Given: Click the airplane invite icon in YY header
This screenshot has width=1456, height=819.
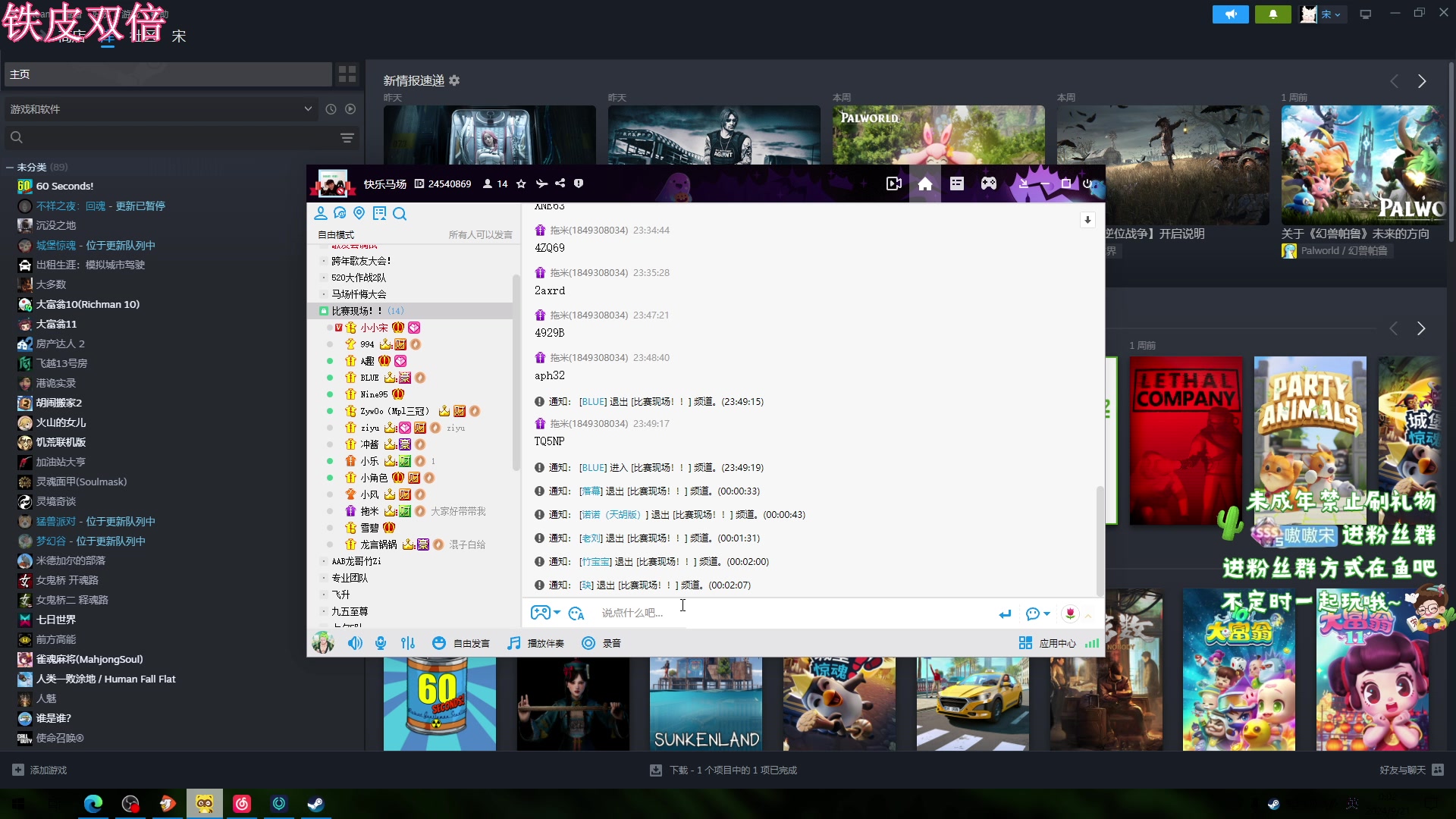Looking at the screenshot, I should (541, 184).
